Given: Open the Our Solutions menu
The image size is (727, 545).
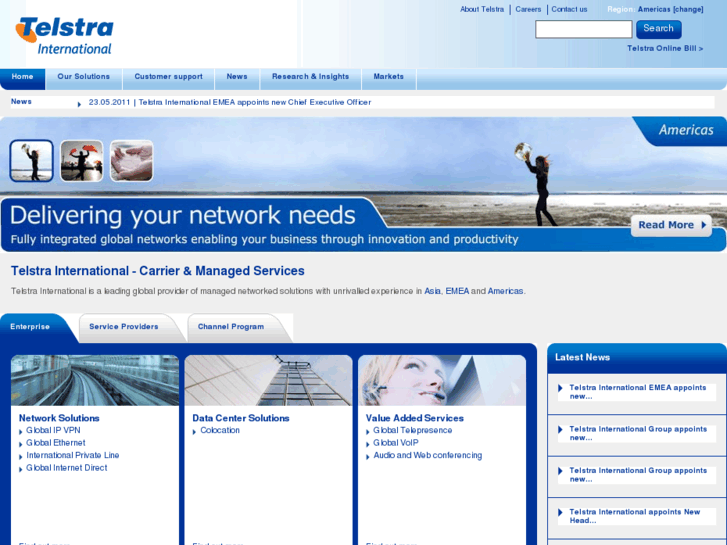Looking at the screenshot, I should [83, 77].
